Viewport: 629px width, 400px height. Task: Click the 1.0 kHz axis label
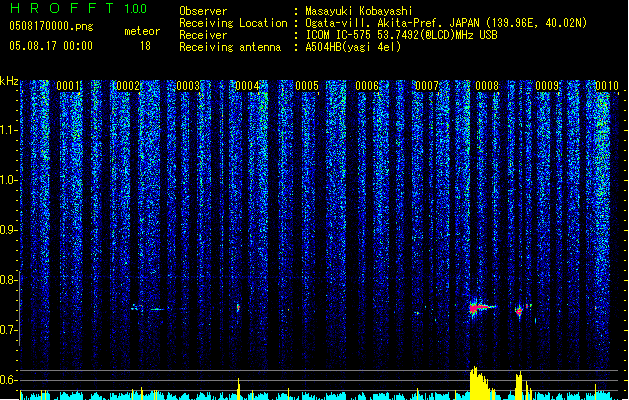tap(9, 180)
